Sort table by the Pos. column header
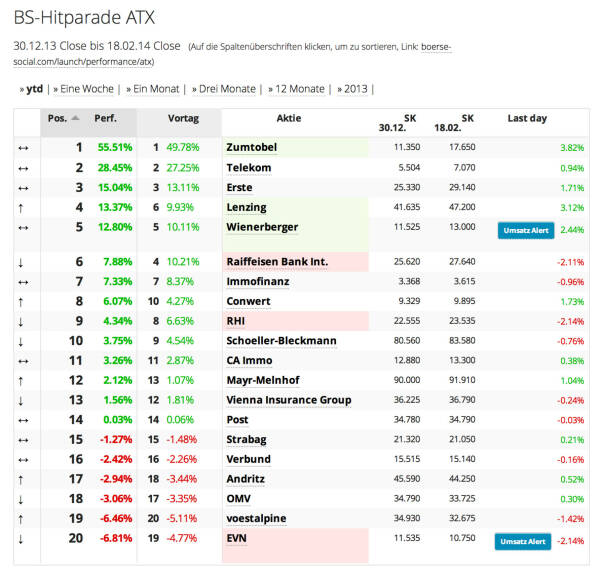The height and width of the screenshot is (571, 600). (x=58, y=118)
